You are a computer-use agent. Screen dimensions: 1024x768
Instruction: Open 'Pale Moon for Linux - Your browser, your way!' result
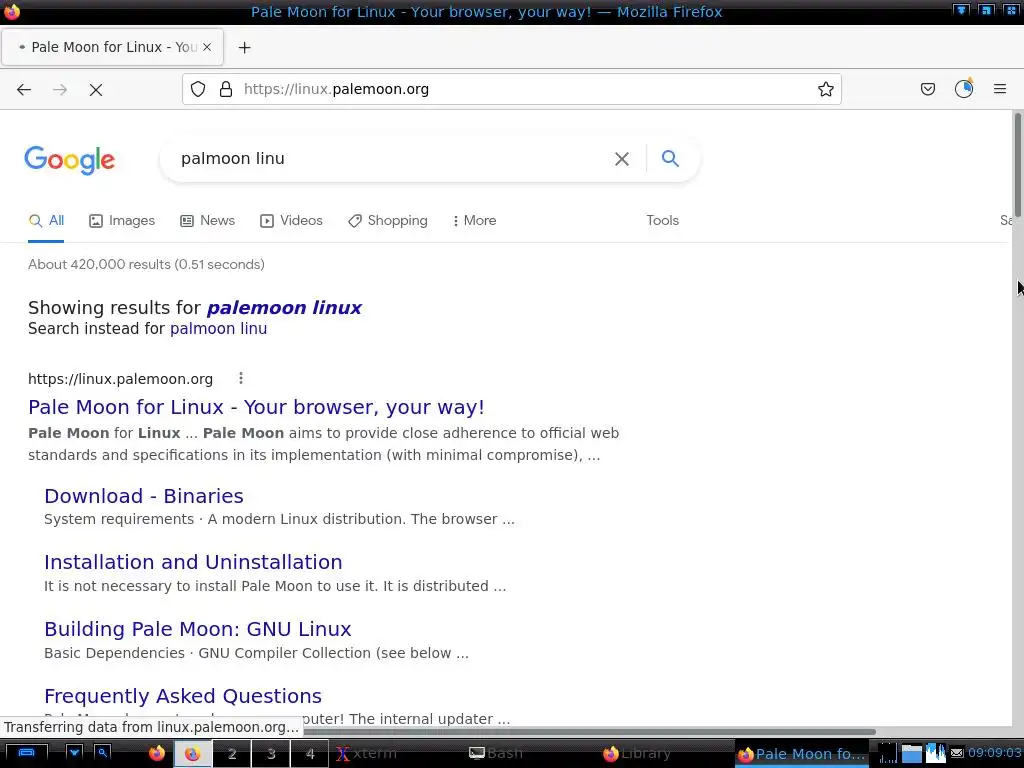256,407
